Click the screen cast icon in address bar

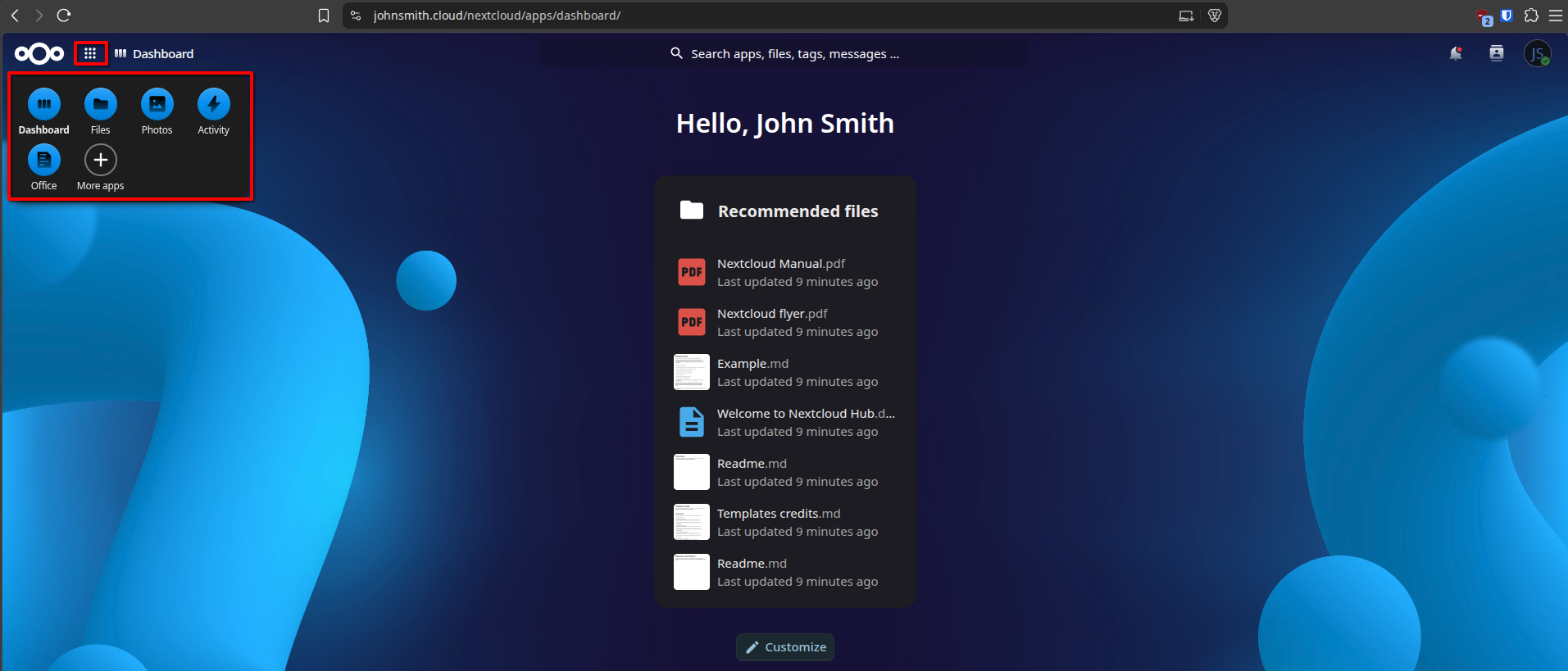[x=1186, y=16]
